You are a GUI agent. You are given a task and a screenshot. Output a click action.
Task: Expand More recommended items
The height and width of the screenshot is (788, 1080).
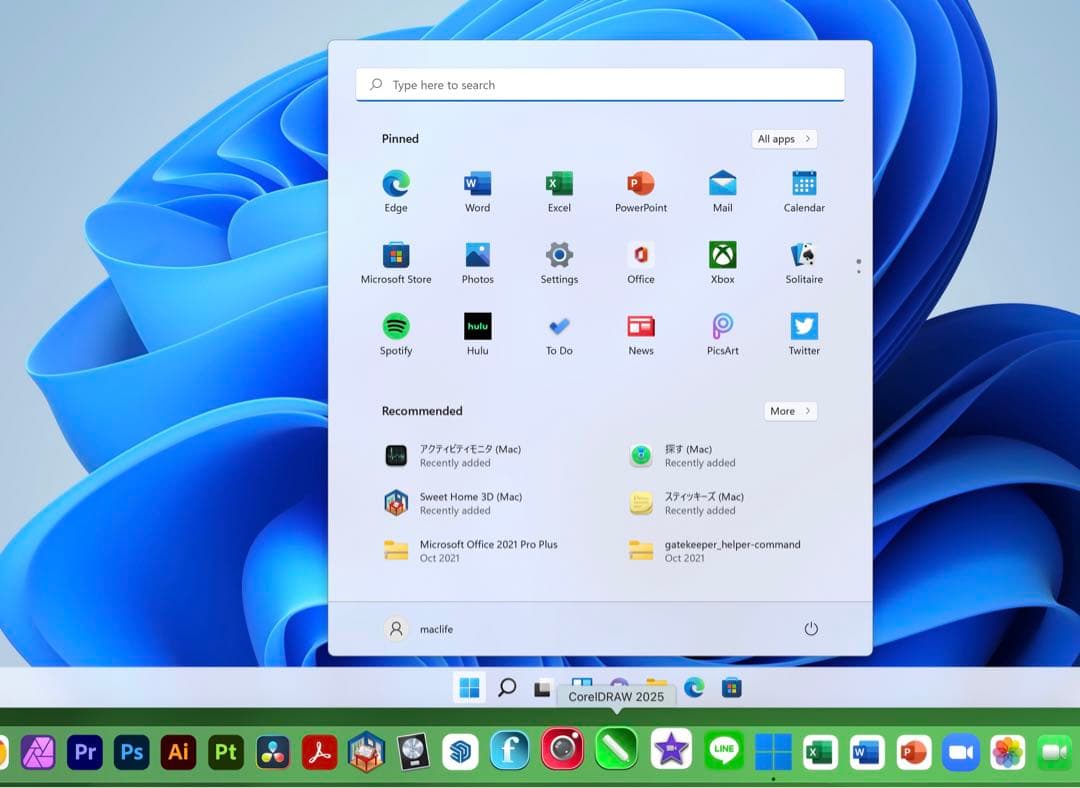click(x=790, y=411)
